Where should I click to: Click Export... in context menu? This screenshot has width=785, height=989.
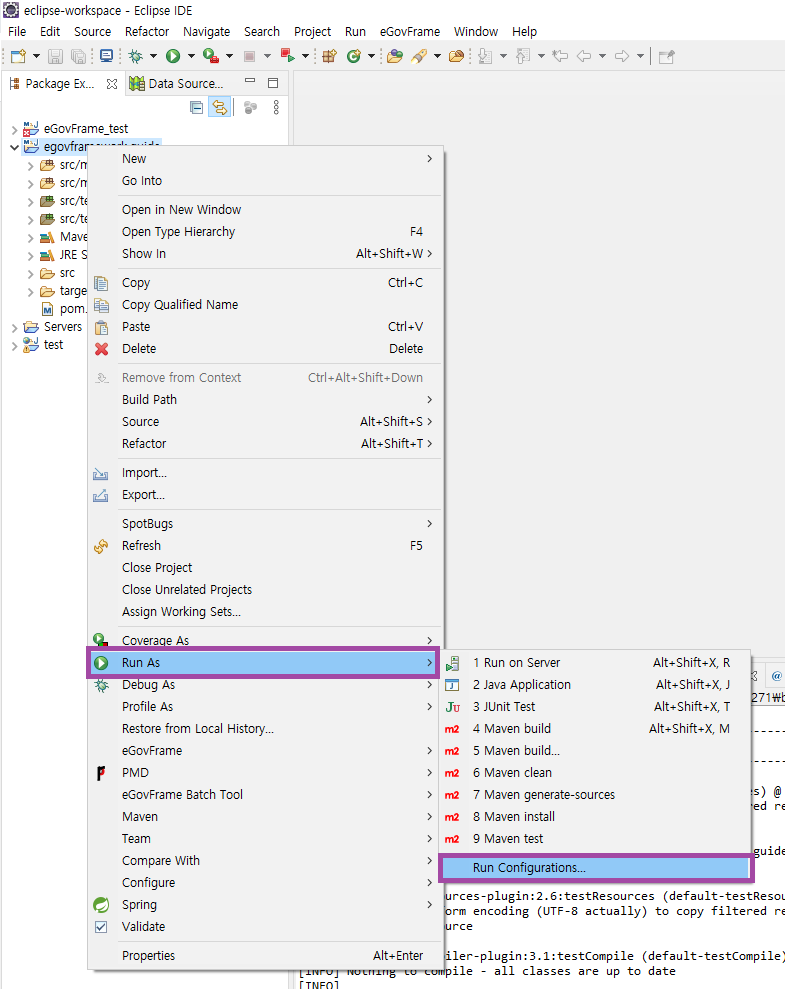click(265, 495)
